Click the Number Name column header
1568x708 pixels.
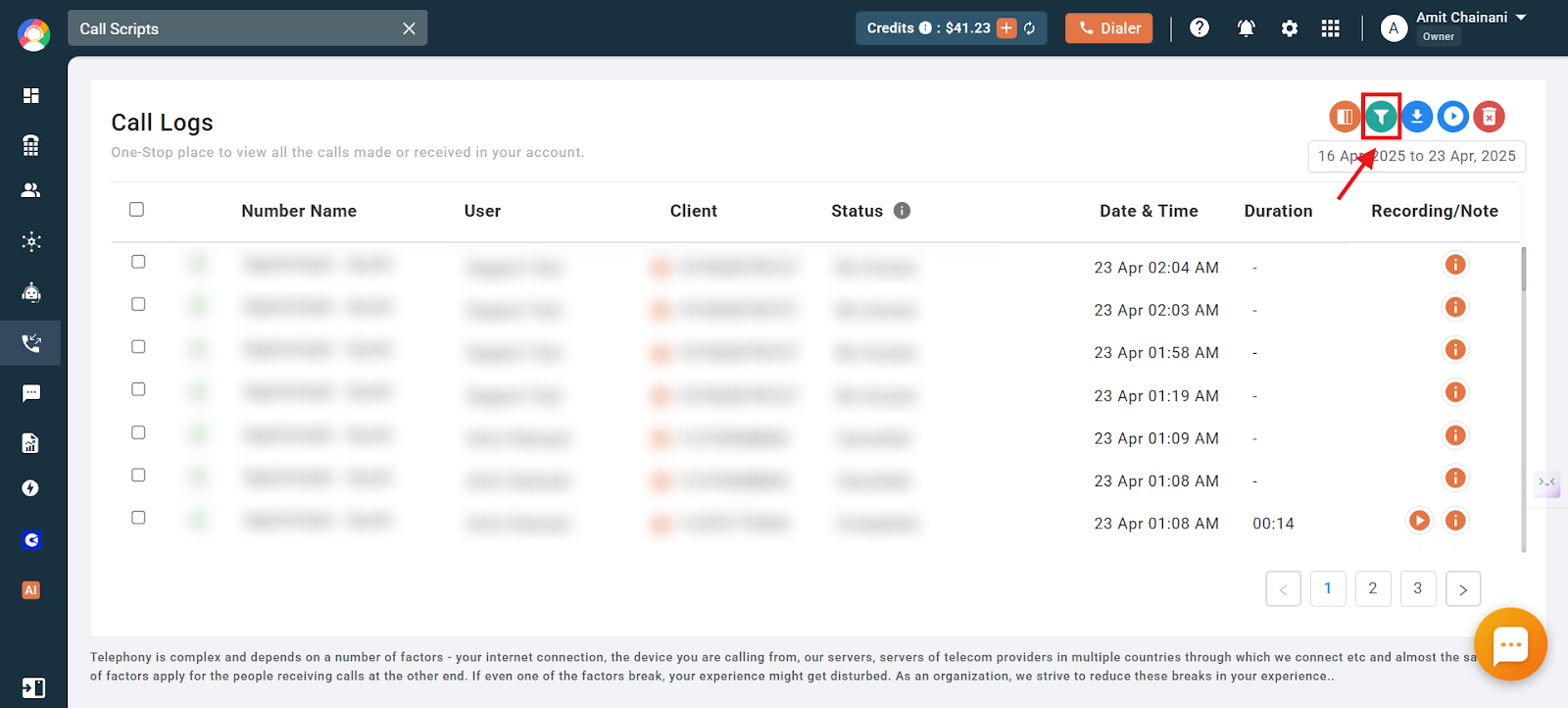299,211
